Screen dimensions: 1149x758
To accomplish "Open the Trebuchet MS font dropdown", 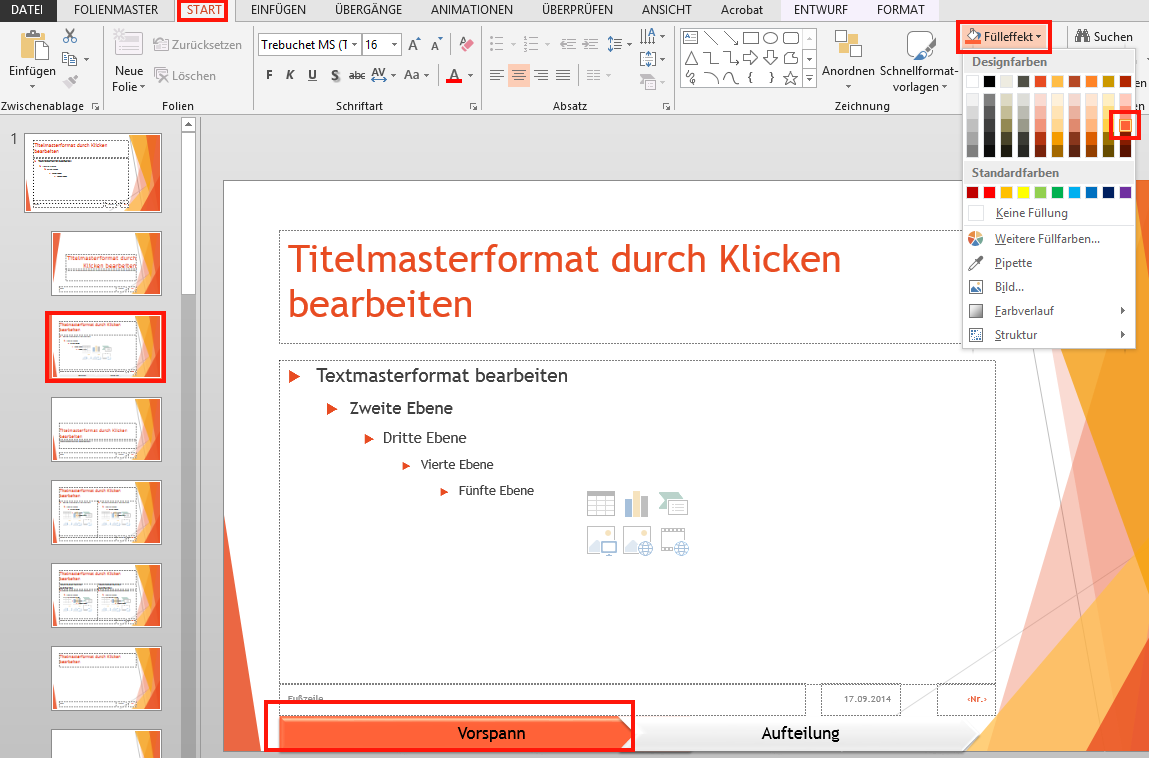I will [355, 45].
